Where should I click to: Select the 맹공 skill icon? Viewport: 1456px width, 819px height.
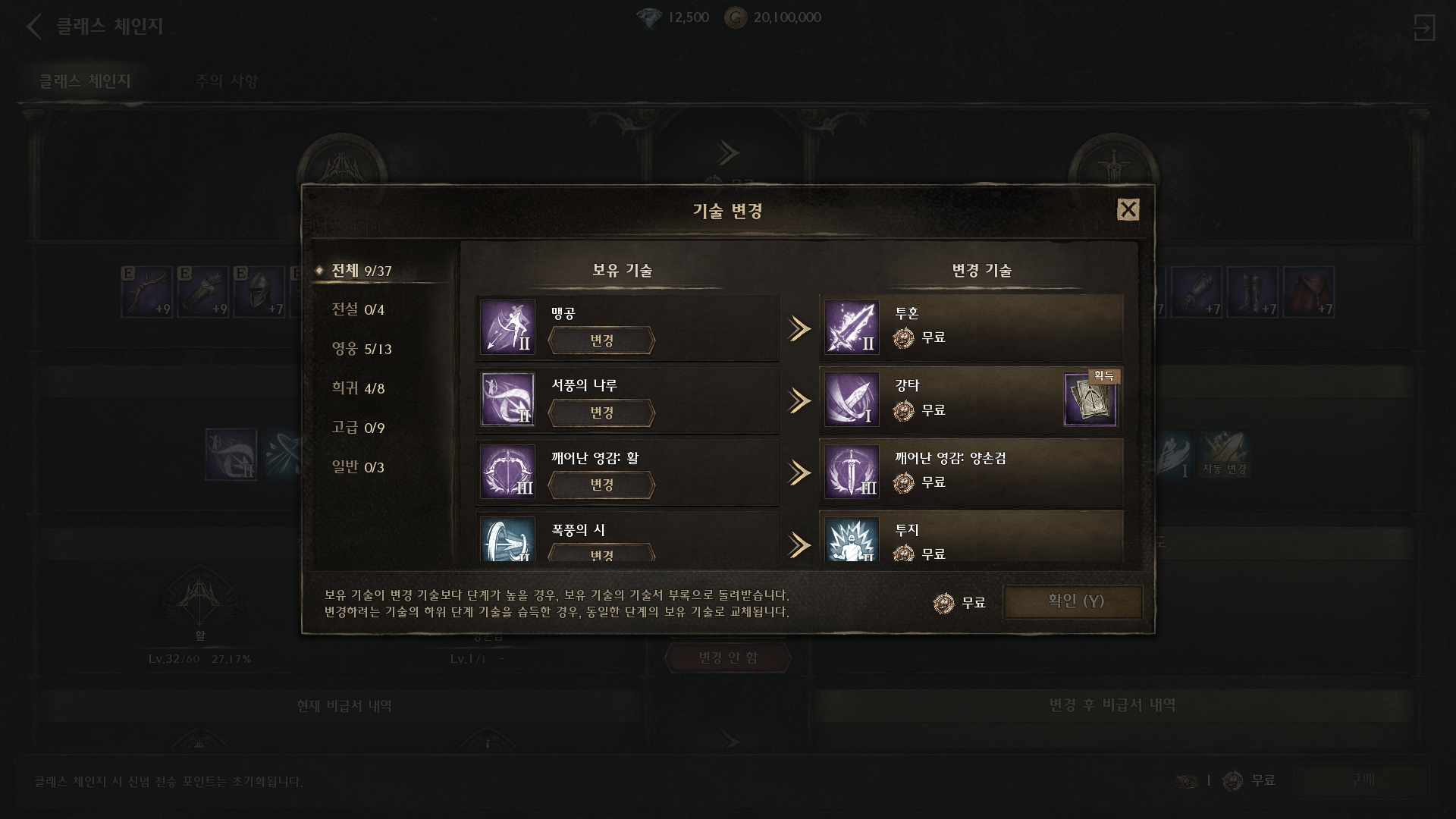pos(508,328)
